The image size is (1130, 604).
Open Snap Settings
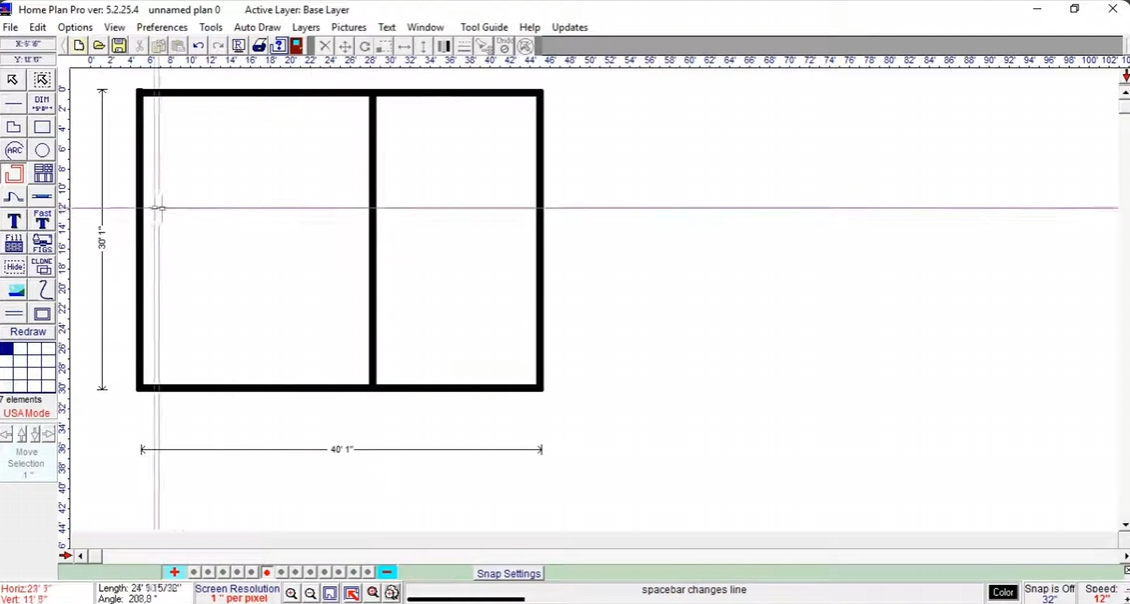click(508, 574)
